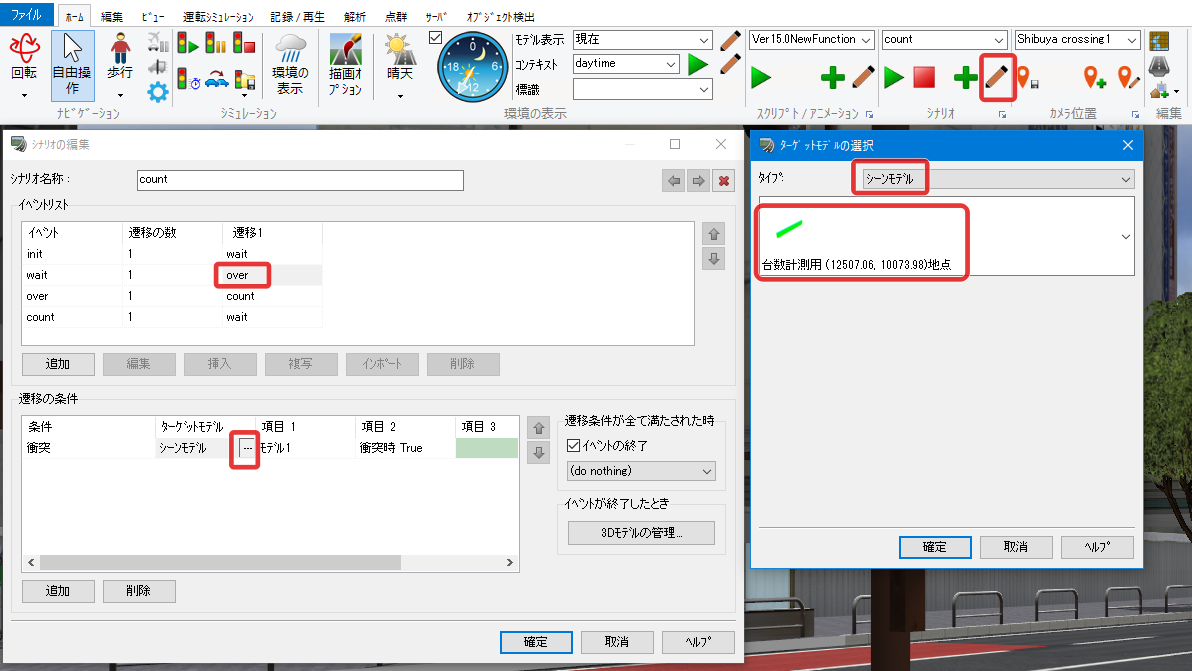Click the シナリオ名称 text field
The width and height of the screenshot is (1192, 671).
point(300,180)
